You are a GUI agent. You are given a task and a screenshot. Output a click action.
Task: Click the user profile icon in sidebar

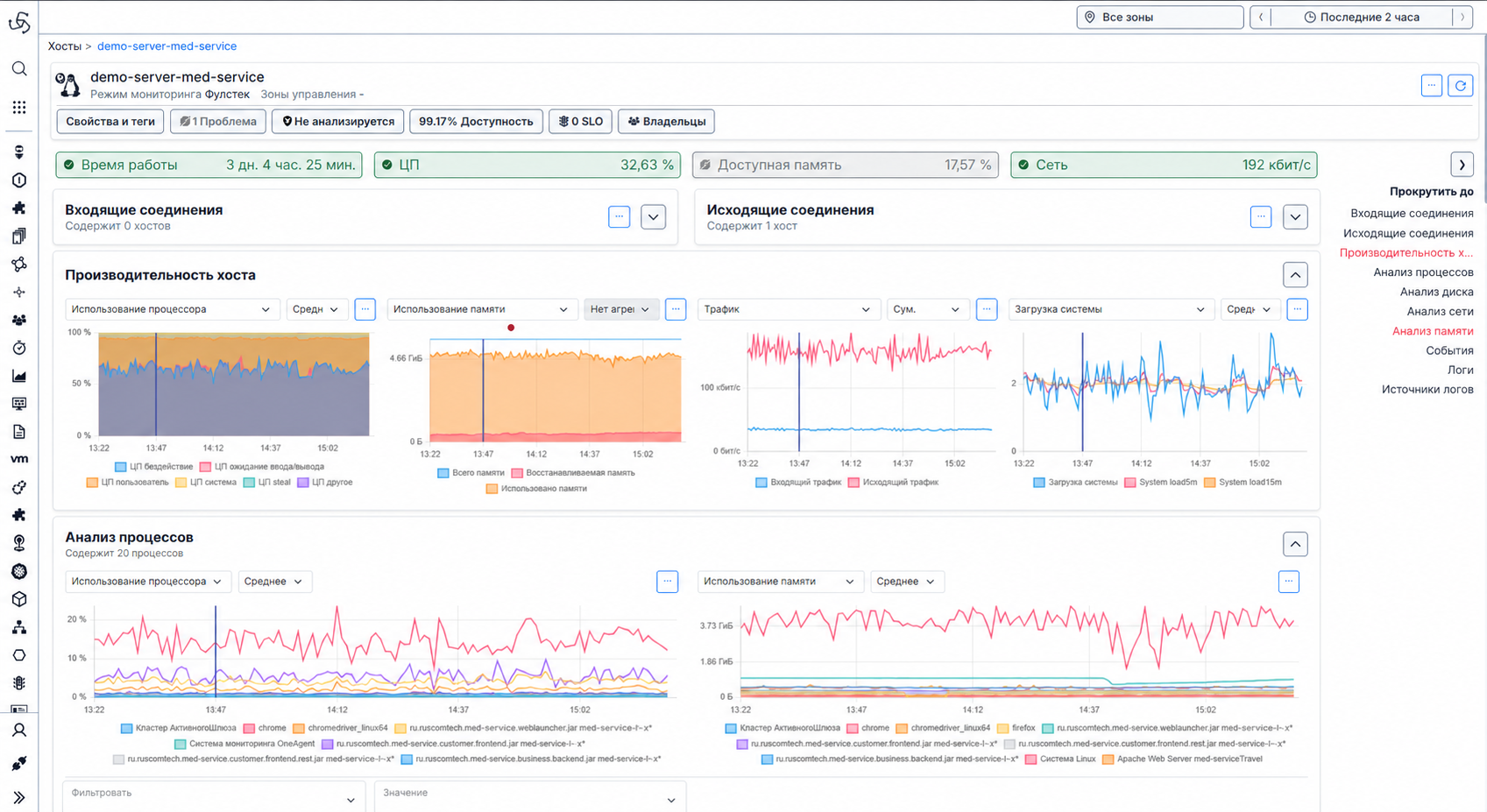click(x=19, y=730)
